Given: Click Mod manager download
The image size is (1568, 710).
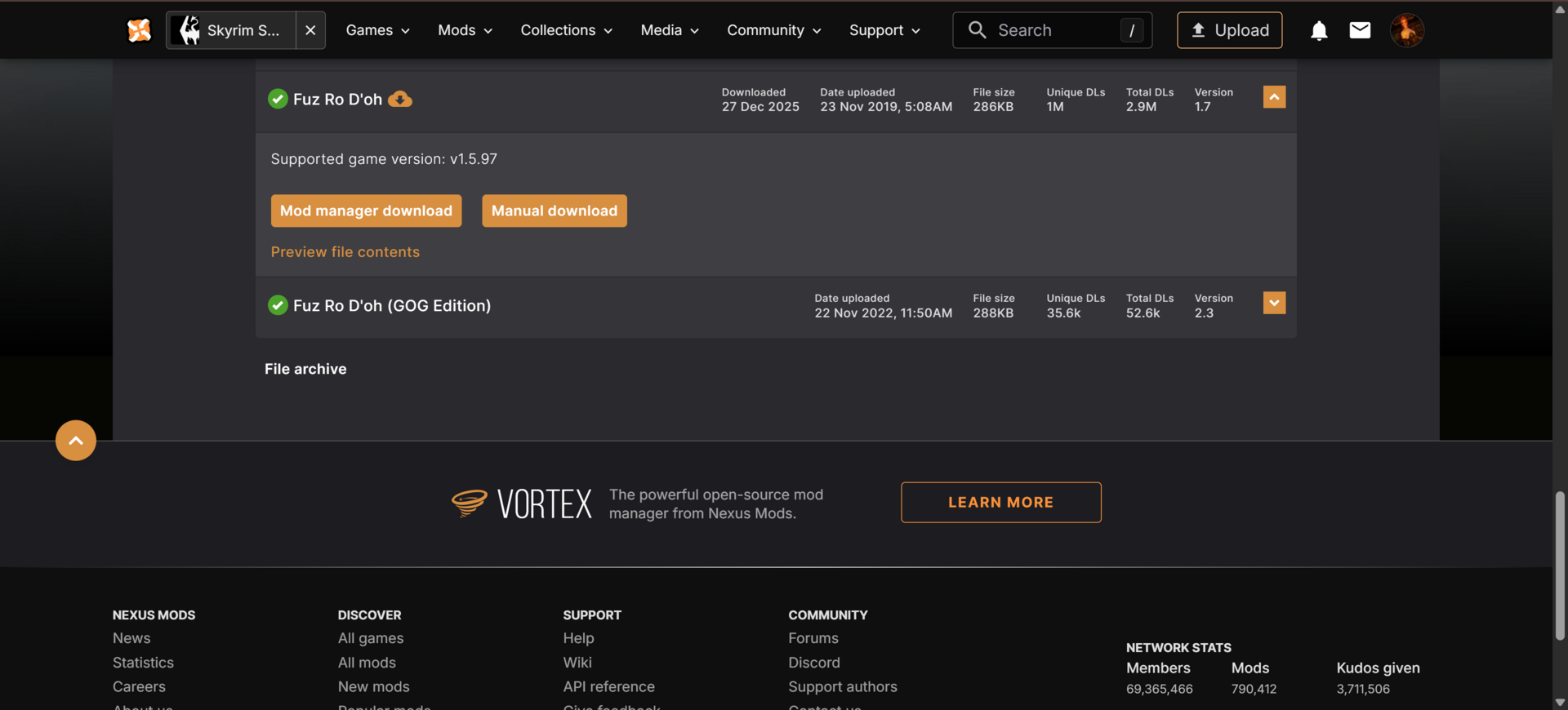Looking at the screenshot, I should click(366, 211).
